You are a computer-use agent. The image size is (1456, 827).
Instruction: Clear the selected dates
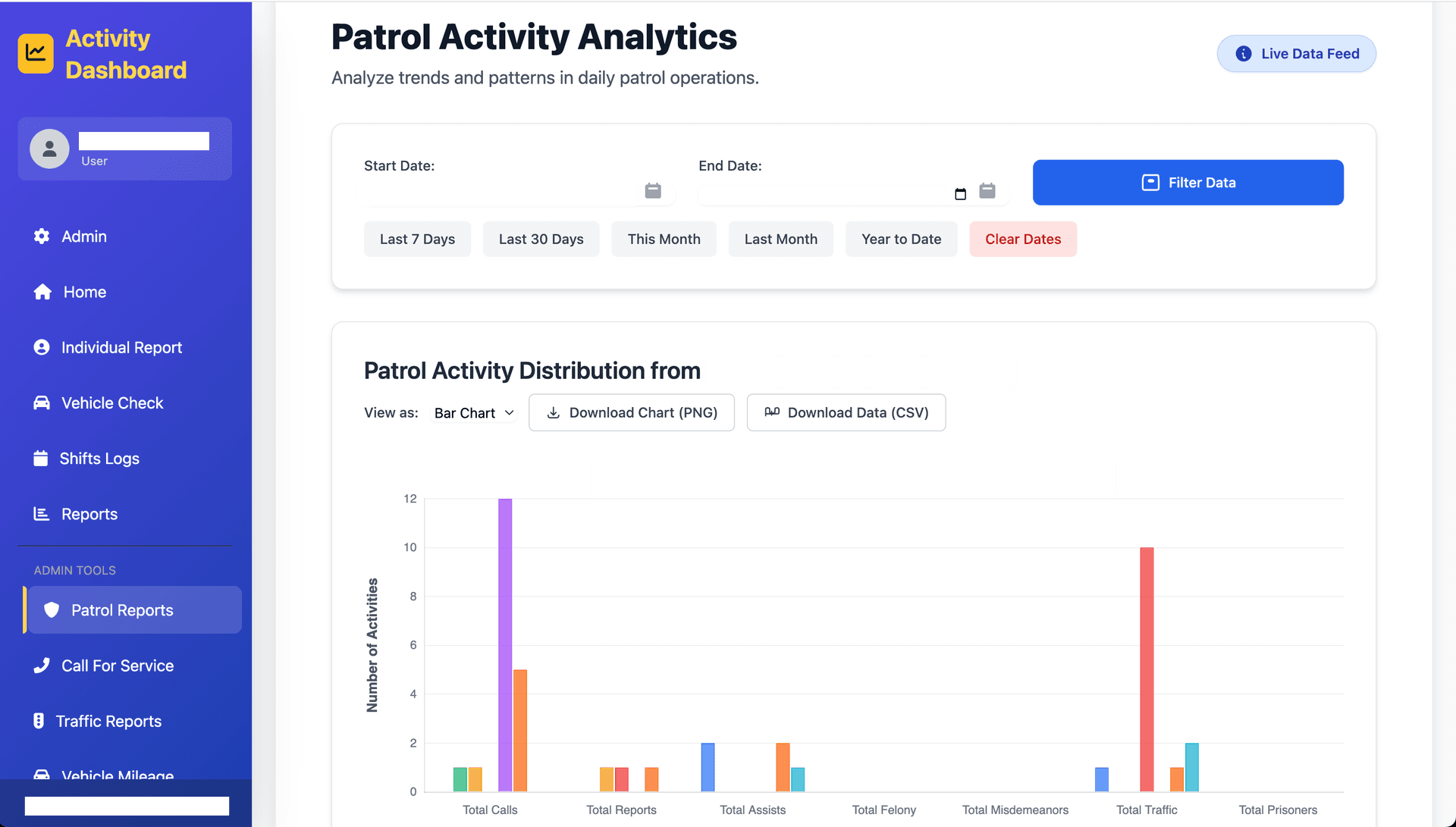[1022, 239]
